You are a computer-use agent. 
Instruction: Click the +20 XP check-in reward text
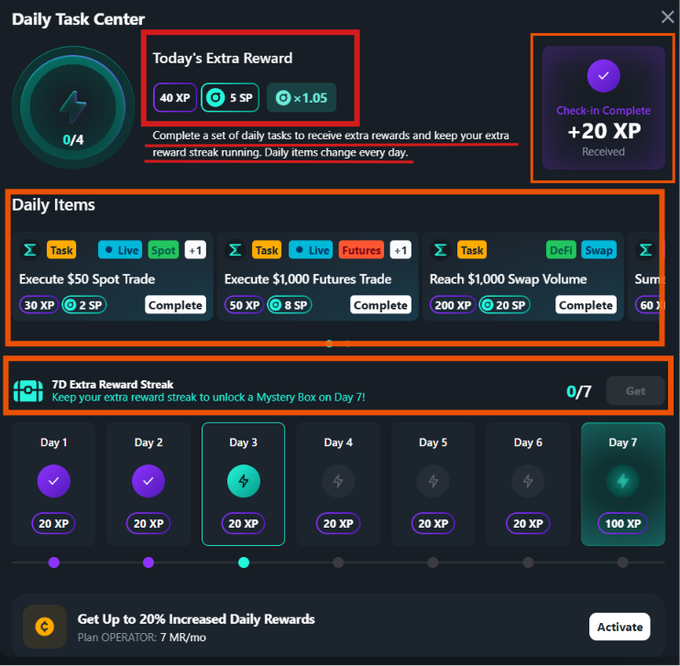604,131
